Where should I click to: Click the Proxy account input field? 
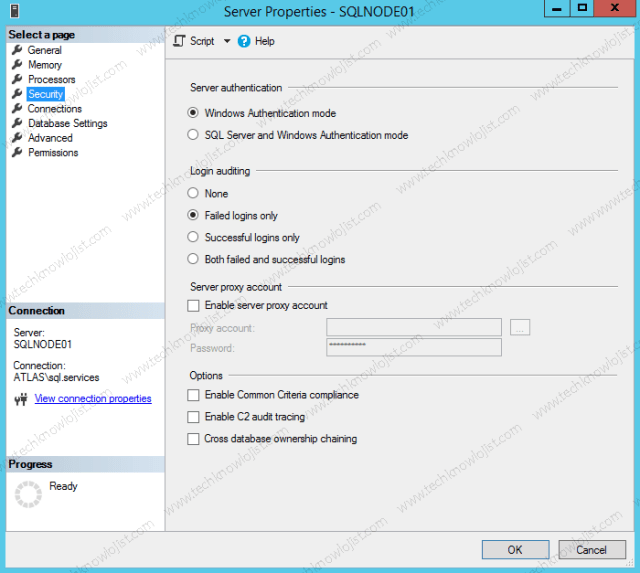(414, 327)
